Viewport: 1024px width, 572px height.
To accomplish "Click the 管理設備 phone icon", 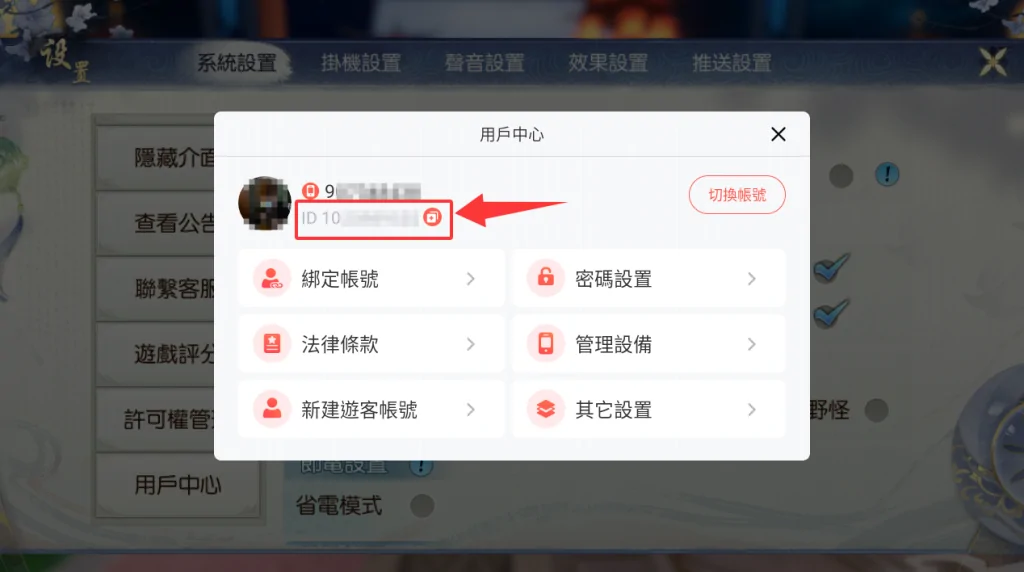I will 545,344.
